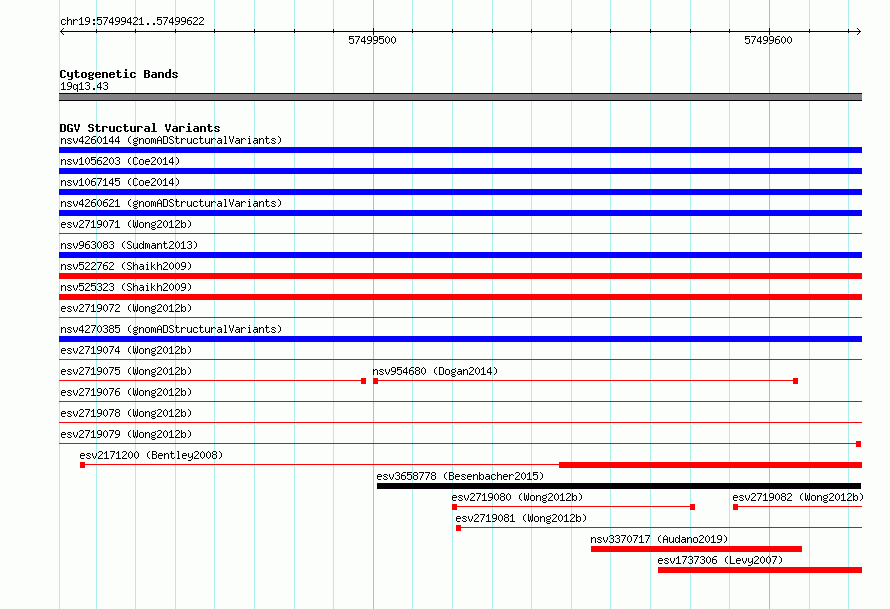Click nsv525323 (Shaikh2009) label
The width and height of the screenshot is (890, 609).
click(x=126, y=287)
